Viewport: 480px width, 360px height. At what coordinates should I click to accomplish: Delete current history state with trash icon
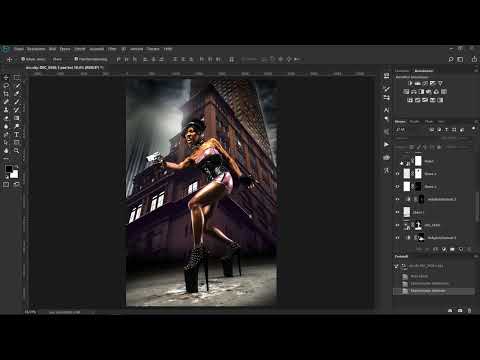[469, 310]
